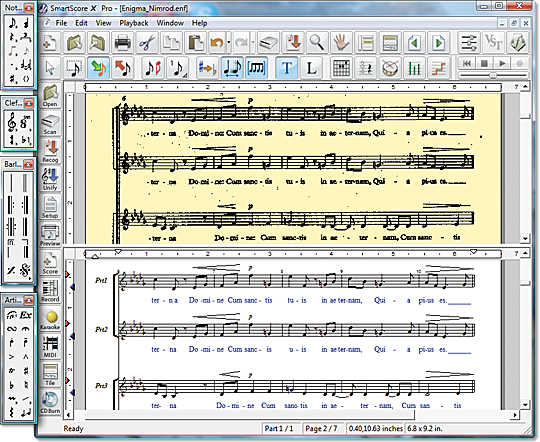Image resolution: width=540 pixels, height=442 pixels.
Task: Click the New file icon in top toolbar
Action: click(x=51, y=43)
